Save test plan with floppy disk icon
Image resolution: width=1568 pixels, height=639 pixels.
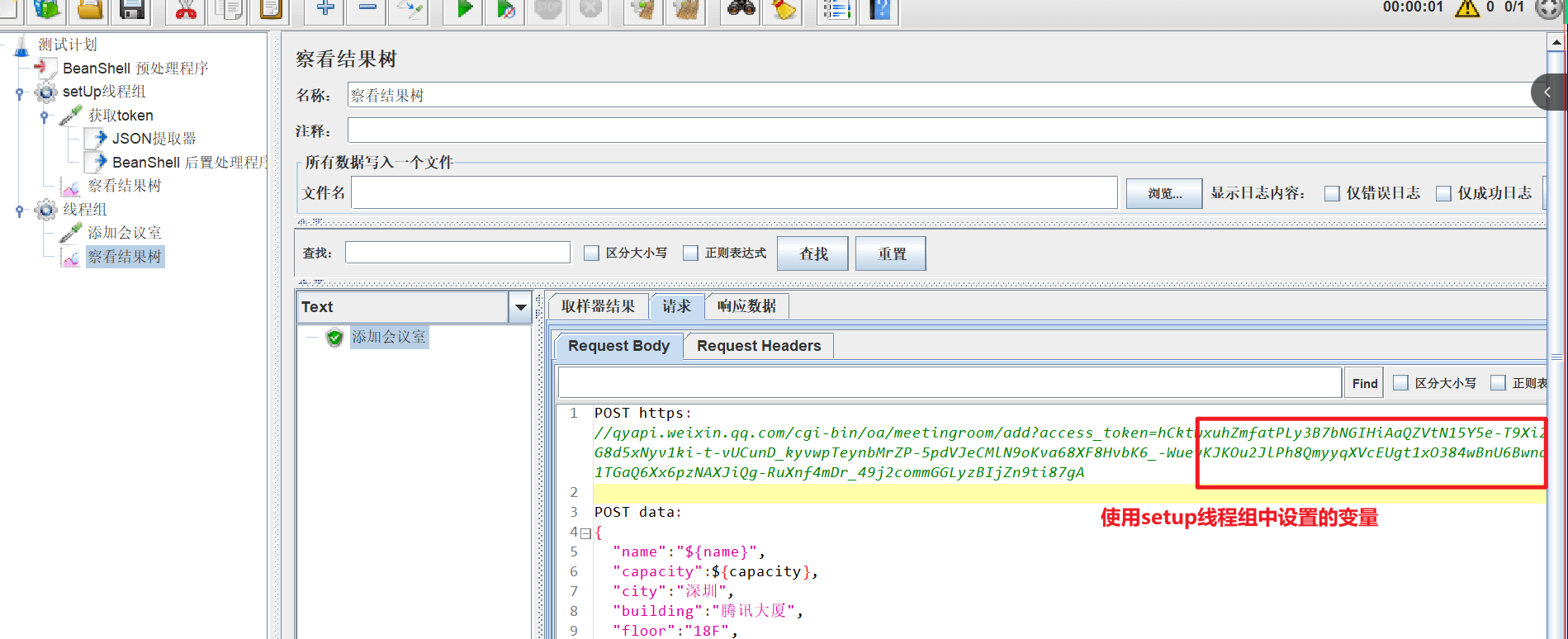(x=132, y=9)
